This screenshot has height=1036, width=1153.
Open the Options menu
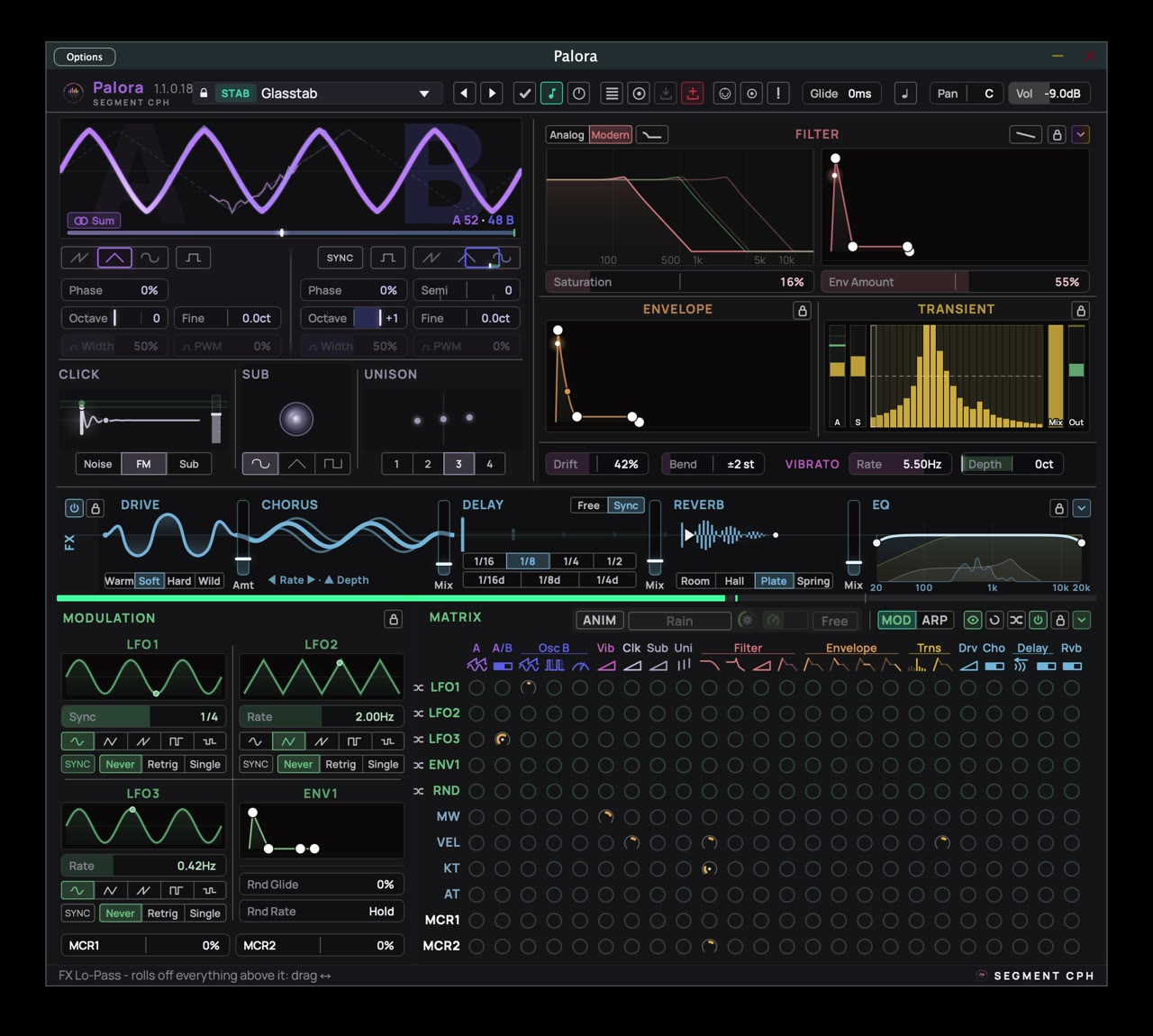tap(85, 57)
